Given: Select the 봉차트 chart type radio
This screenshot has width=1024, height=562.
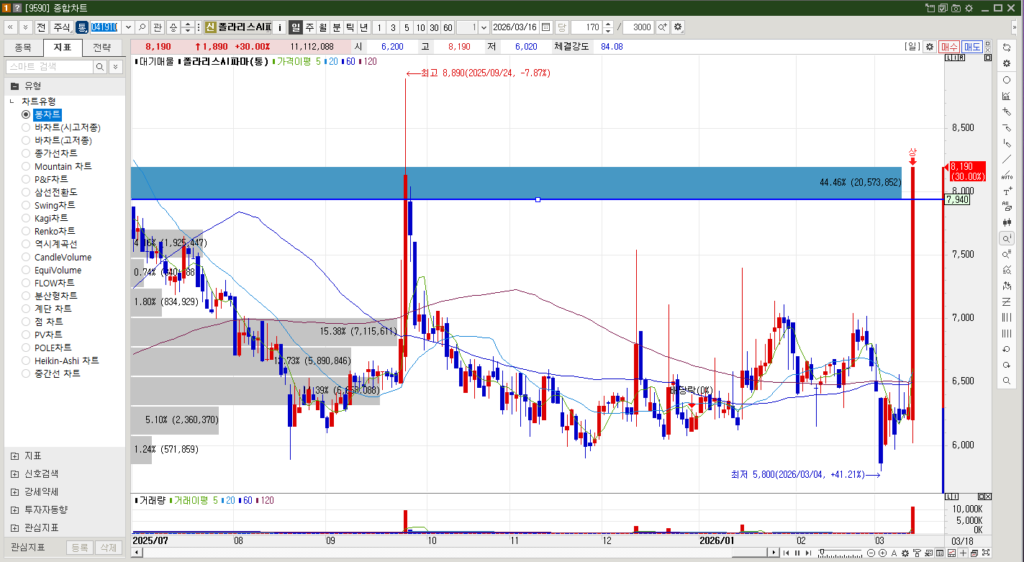Looking at the screenshot, I should point(26,115).
